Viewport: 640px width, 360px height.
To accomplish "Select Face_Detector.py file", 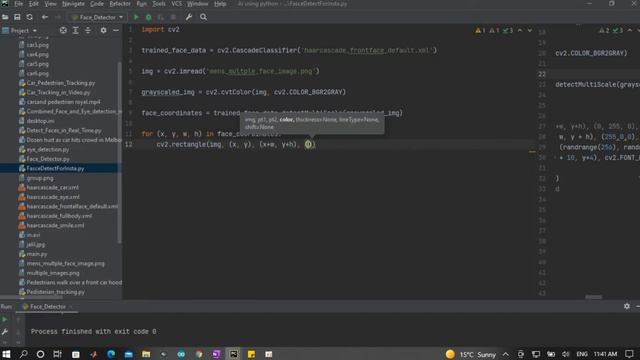I will tap(48, 159).
